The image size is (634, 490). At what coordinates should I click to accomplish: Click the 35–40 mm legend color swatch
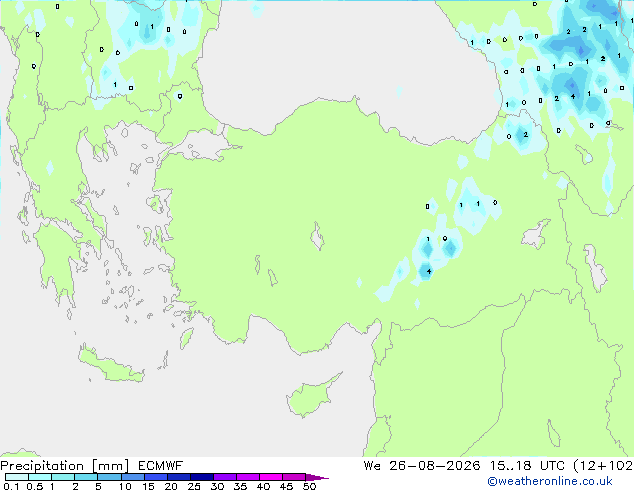coord(247,477)
